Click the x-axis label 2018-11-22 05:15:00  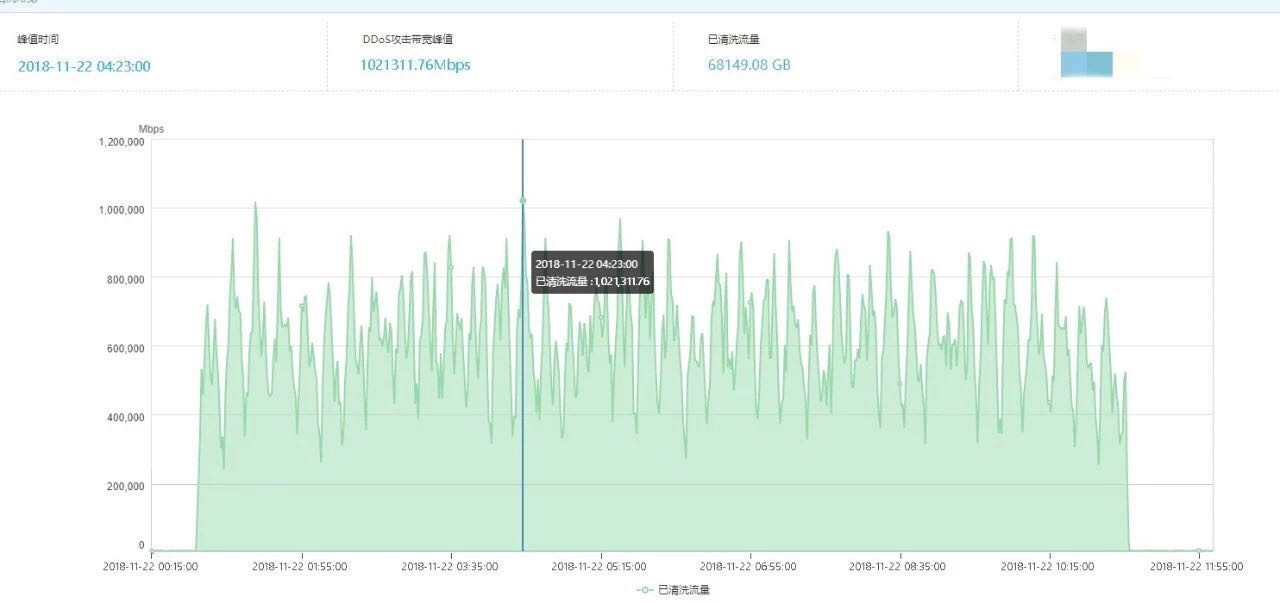click(x=599, y=566)
